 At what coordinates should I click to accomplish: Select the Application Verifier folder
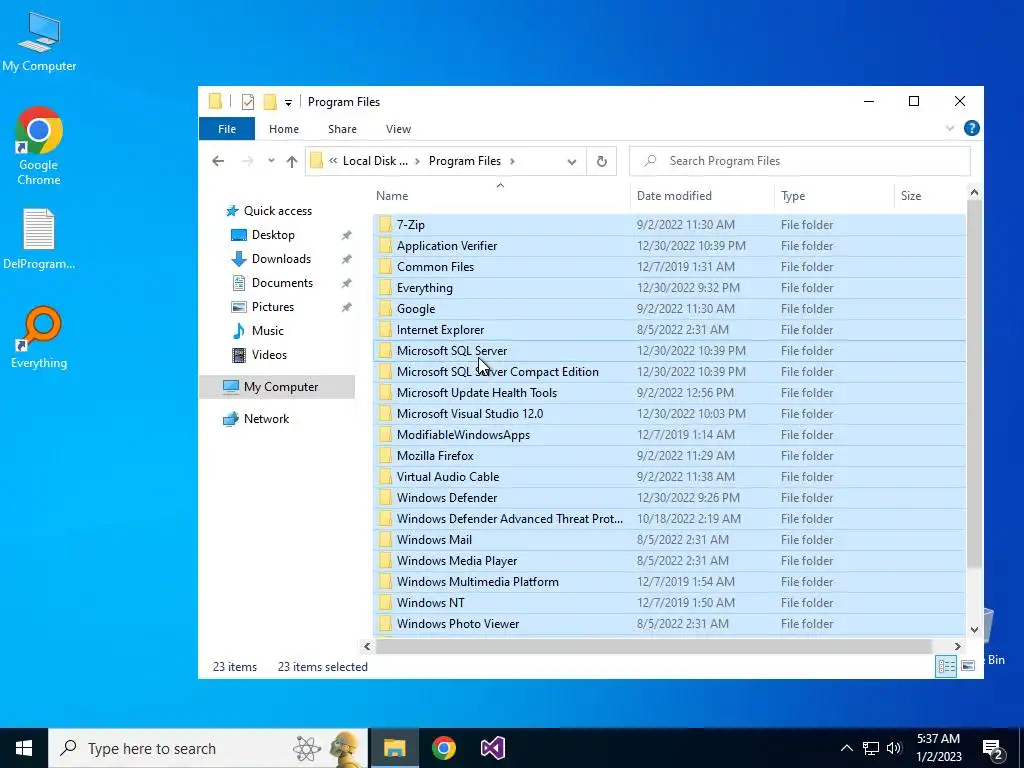point(669,246)
